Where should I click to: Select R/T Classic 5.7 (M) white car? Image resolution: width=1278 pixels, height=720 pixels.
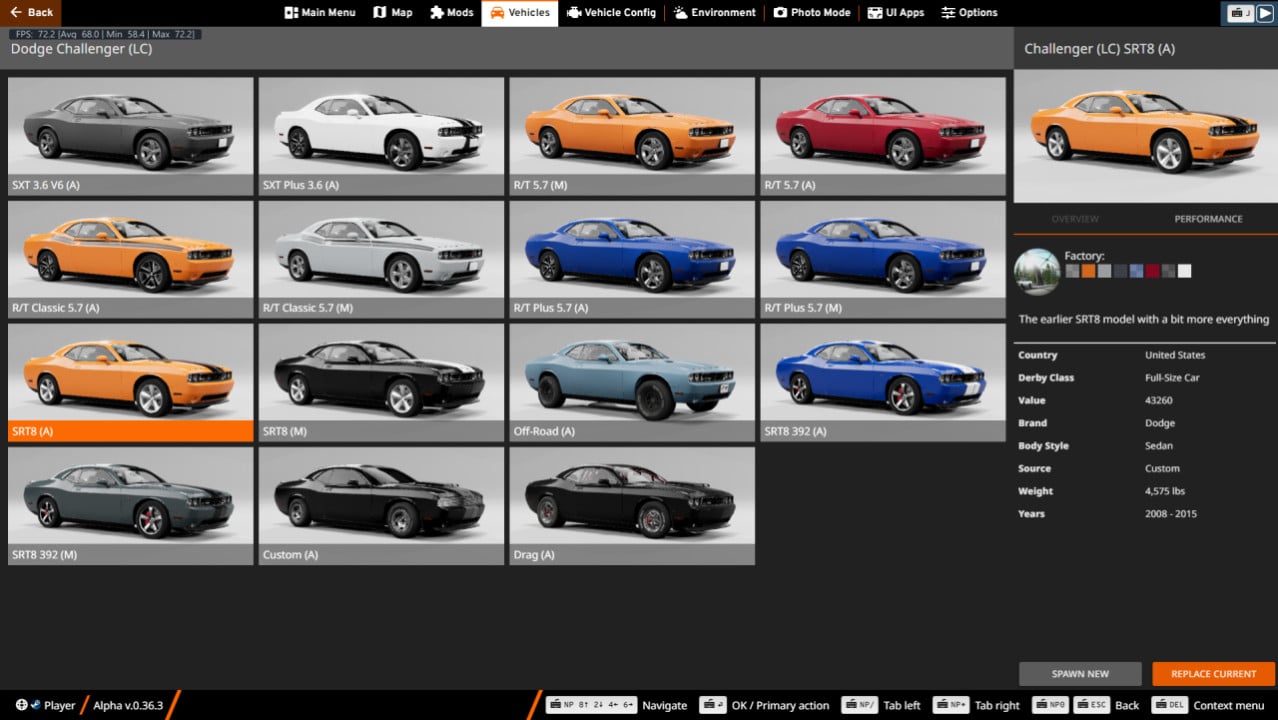[x=381, y=259]
